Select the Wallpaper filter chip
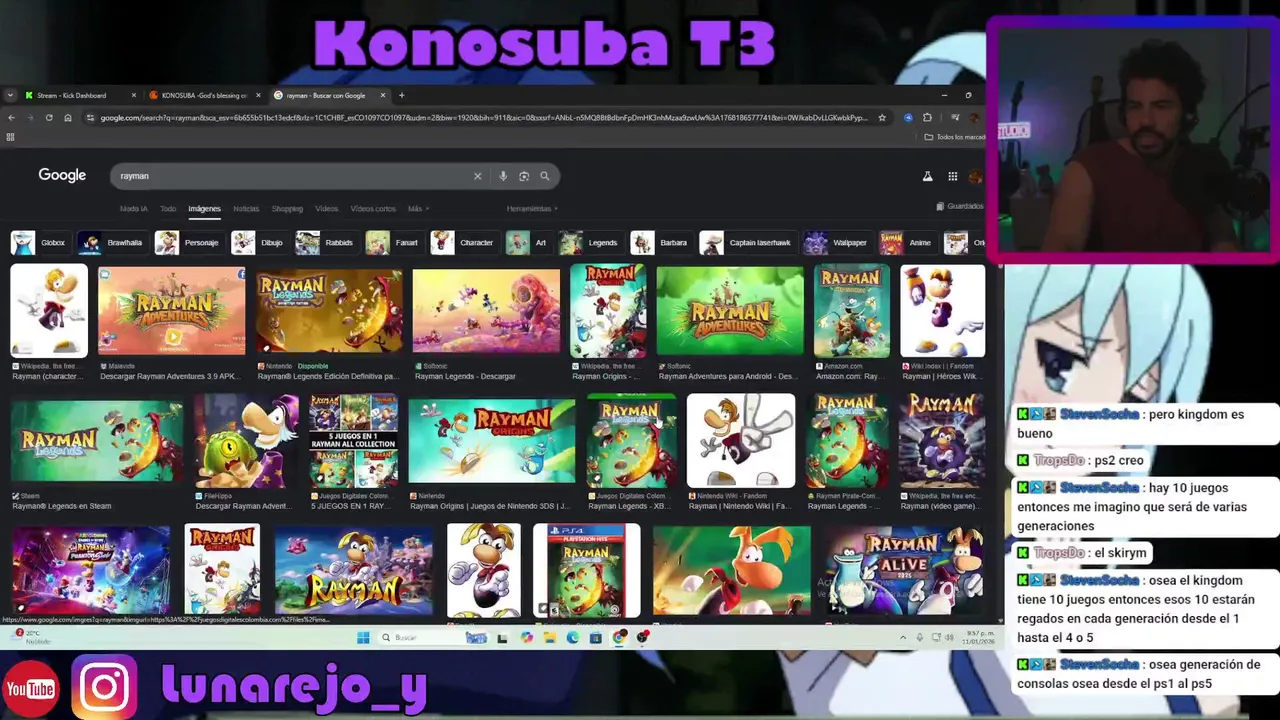 point(838,243)
